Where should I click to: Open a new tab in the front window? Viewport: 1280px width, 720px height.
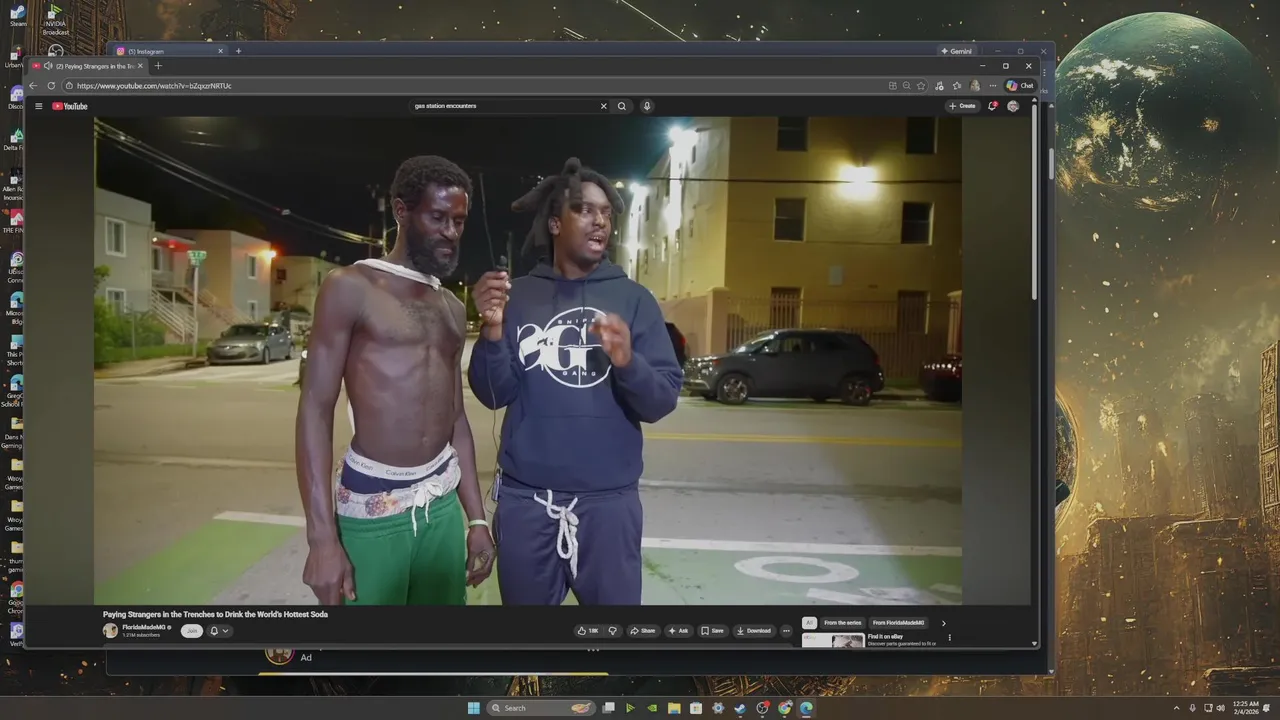point(157,66)
